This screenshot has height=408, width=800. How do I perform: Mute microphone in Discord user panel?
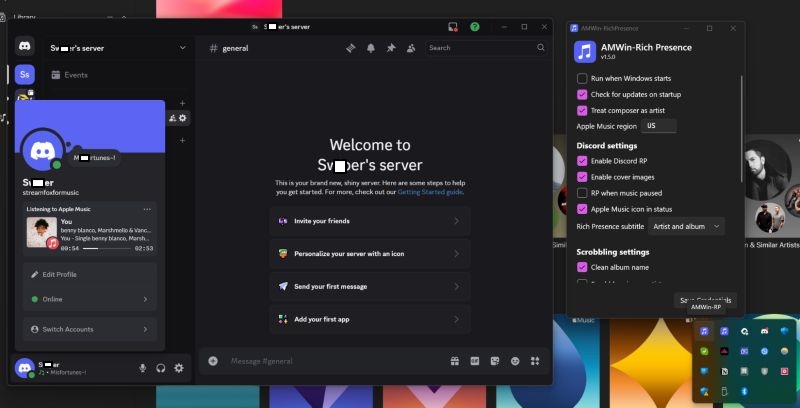(x=142, y=368)
